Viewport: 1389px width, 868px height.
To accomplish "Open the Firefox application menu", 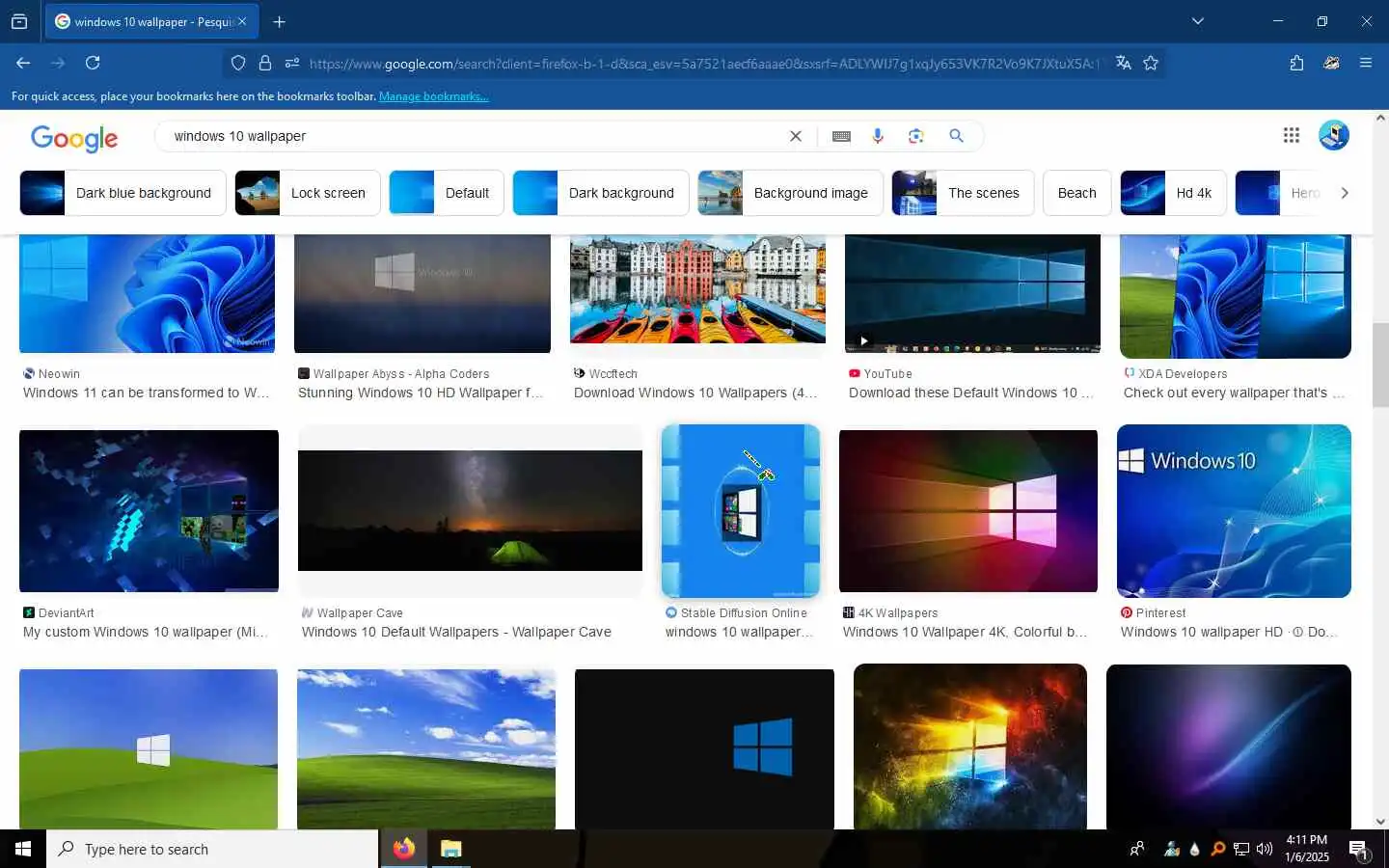I will pos(1366,63).
